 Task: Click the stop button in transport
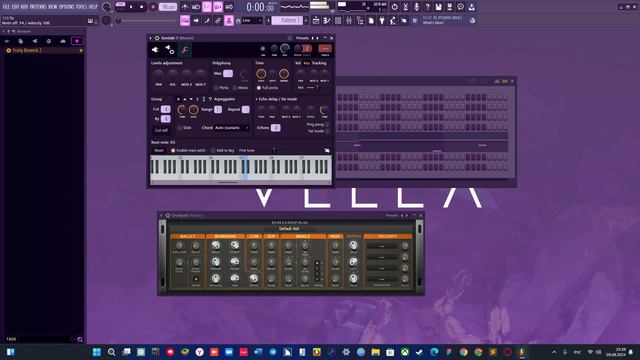click(142, 7)
